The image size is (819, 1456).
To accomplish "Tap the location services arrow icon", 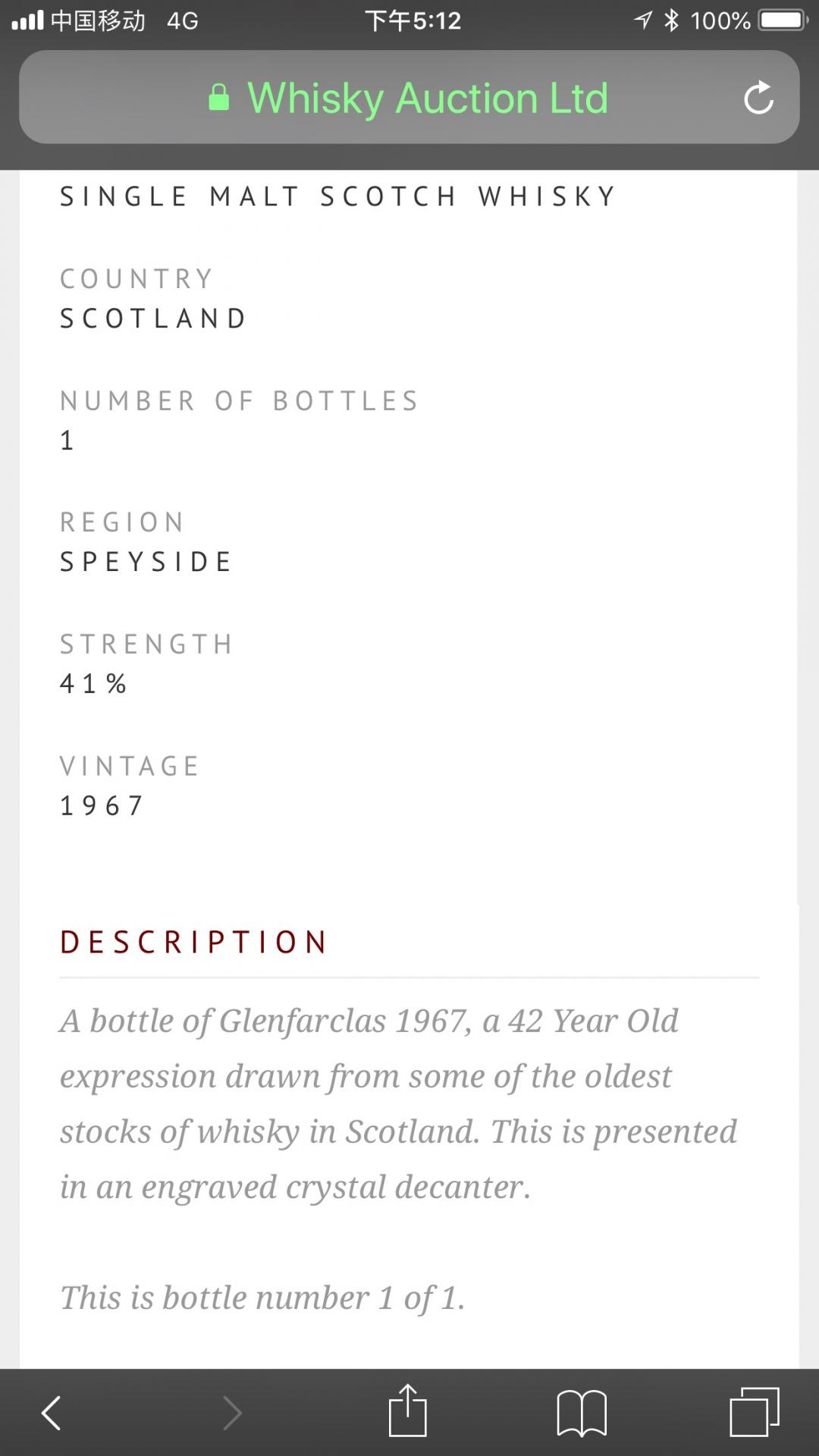I will [643, 20].
